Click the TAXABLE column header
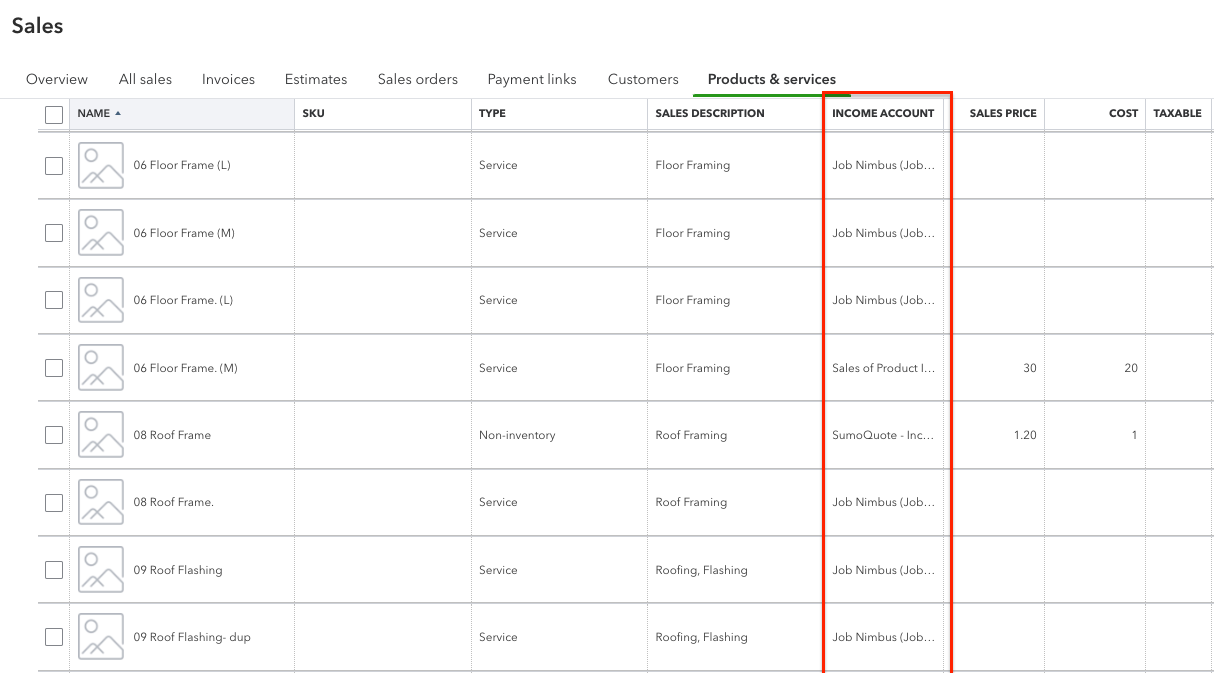 tap(1178, 113)
